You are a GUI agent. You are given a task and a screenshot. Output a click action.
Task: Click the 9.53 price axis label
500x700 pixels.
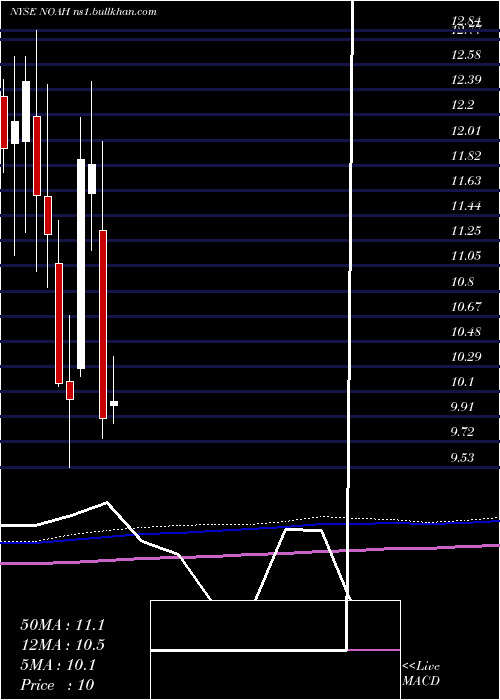[464, 458]
